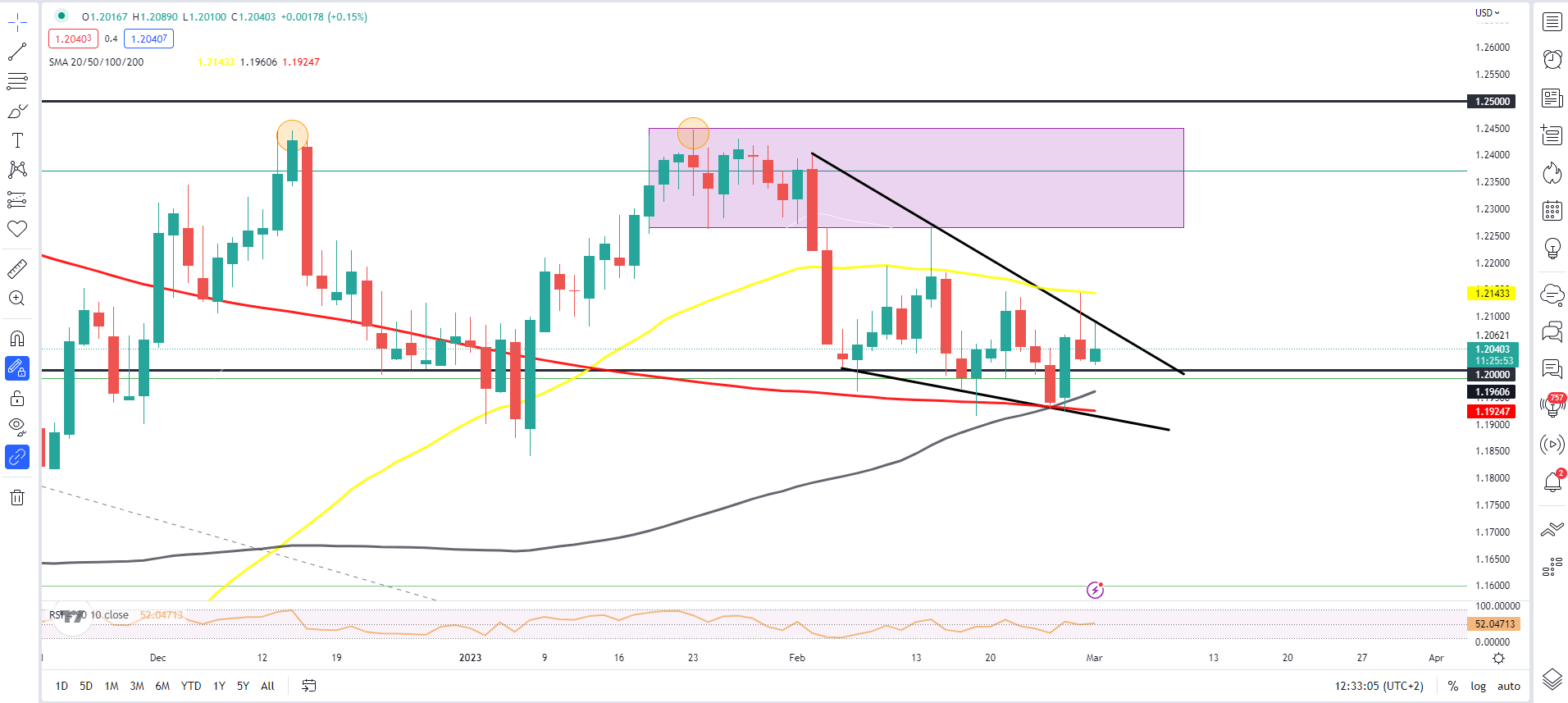Viewport: 1568px width, 703px height.
Task: Open the timezone menu at 12:33:05 (UTC+2)
Action: [x=1379, y=686]
